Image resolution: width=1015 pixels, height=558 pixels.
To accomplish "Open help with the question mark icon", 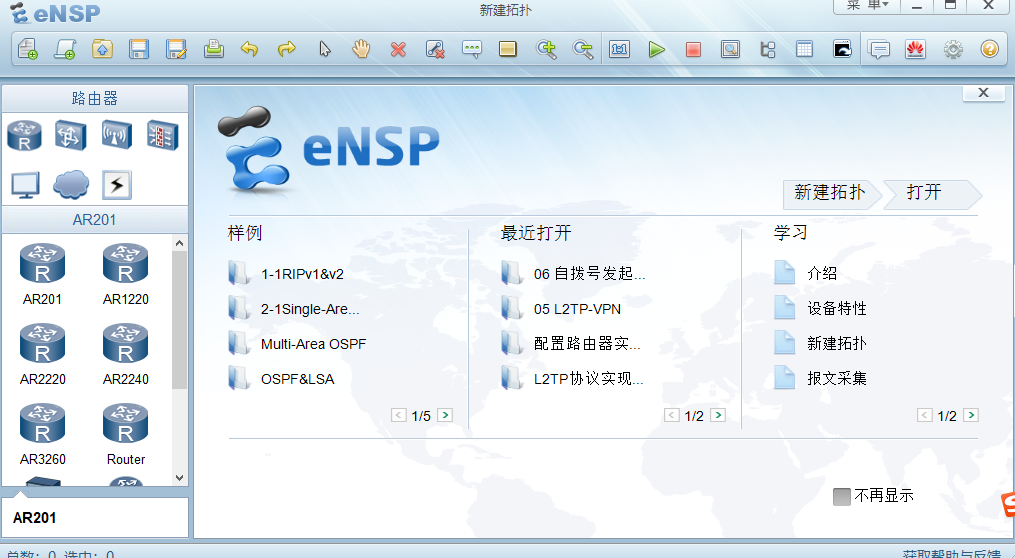I will point(990,49).
